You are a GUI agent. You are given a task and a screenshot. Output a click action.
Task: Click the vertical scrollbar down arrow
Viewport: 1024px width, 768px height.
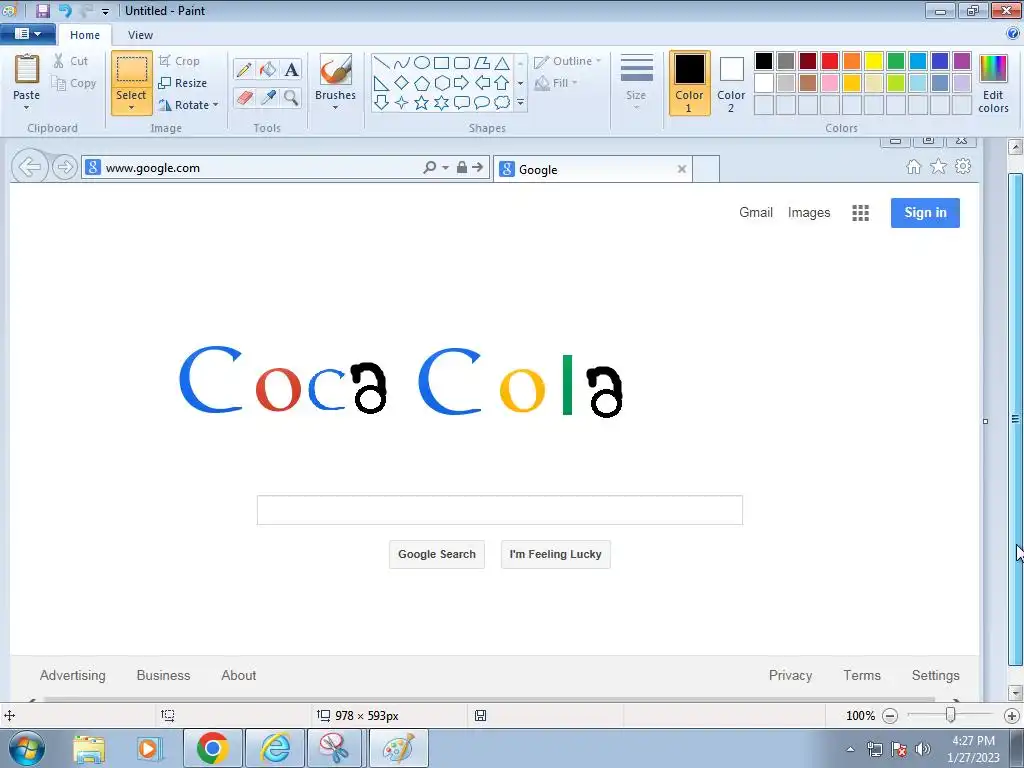click(x=1015, y=692)
